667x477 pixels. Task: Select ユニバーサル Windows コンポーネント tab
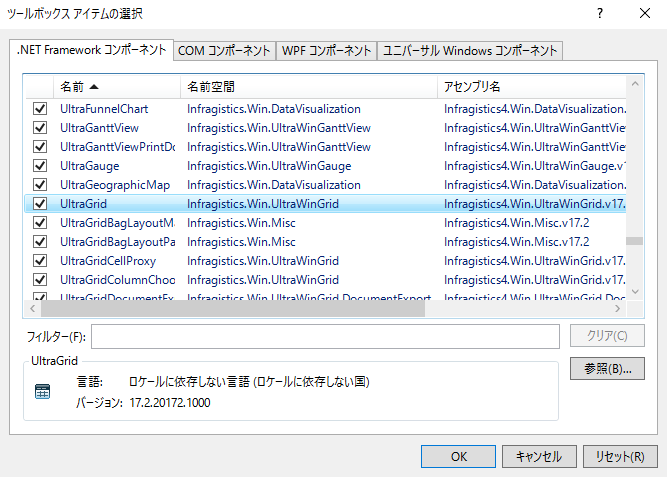coord(470,51)
